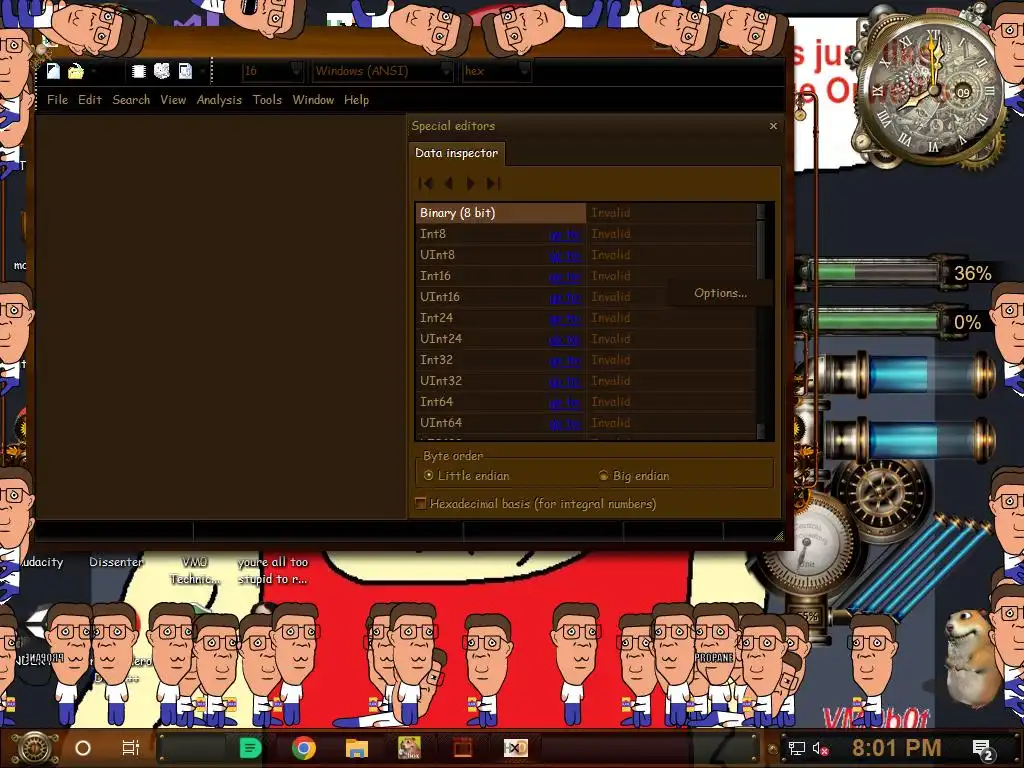
Task: Select the "youre all too stupid" desktop label
Action: [273, 570]
